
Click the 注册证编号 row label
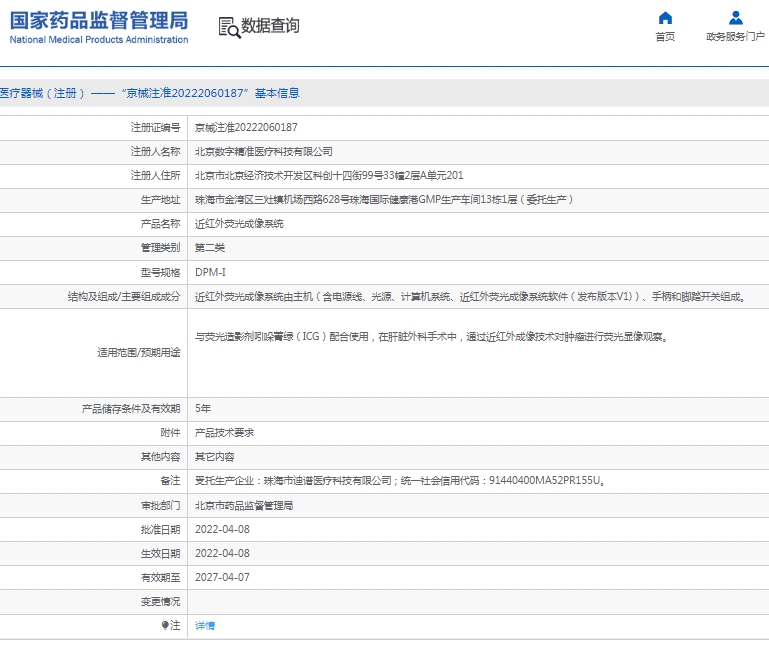pos(155,128)
